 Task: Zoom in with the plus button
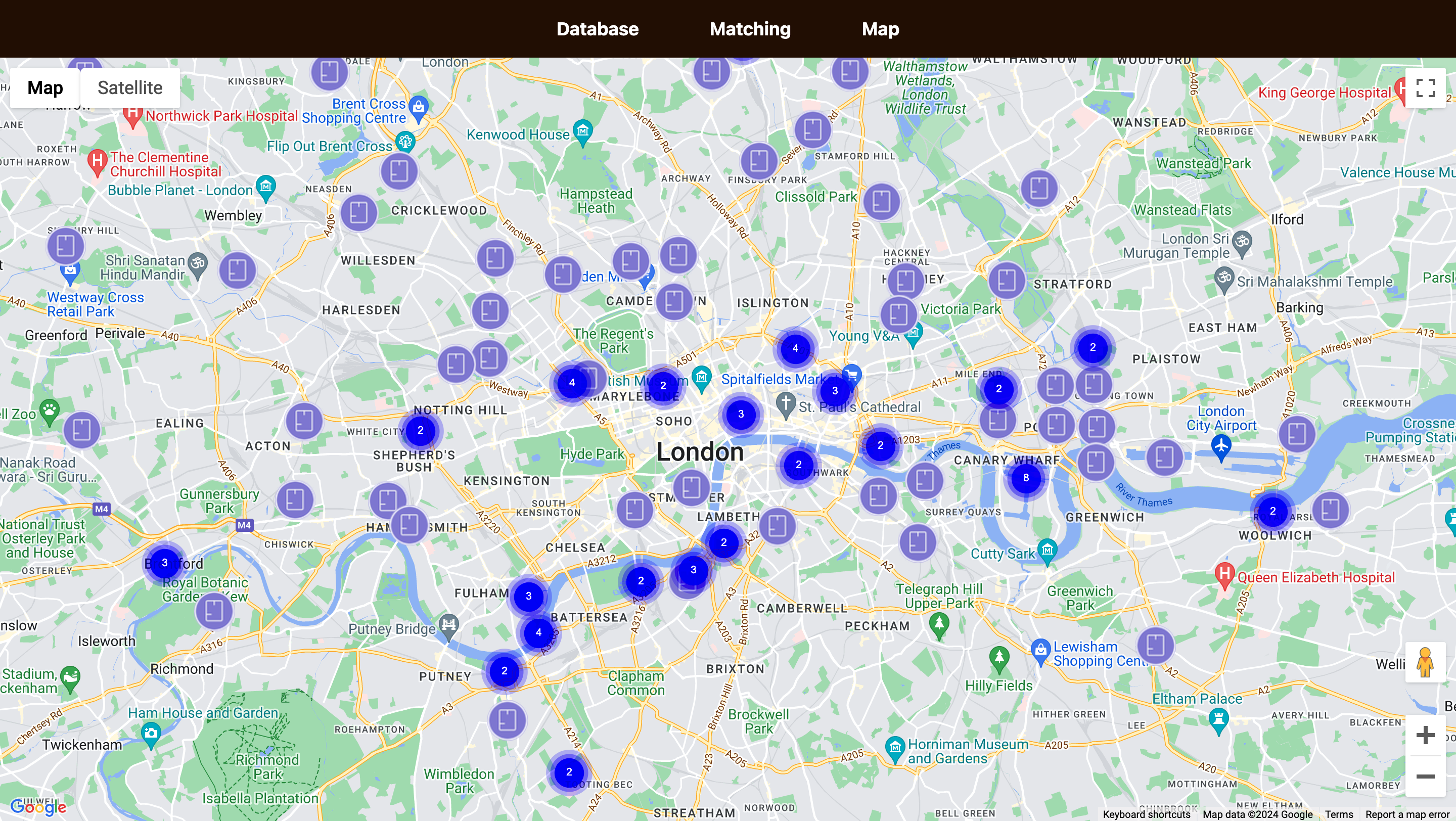click(1426, 735)
